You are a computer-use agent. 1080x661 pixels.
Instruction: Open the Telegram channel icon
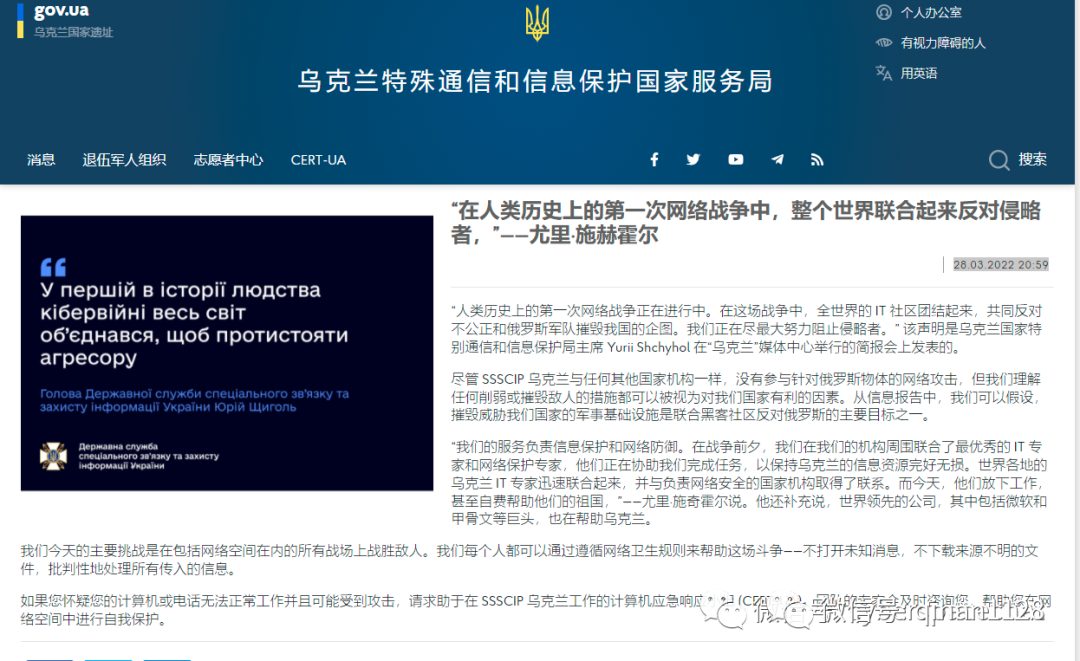(777, 160)
